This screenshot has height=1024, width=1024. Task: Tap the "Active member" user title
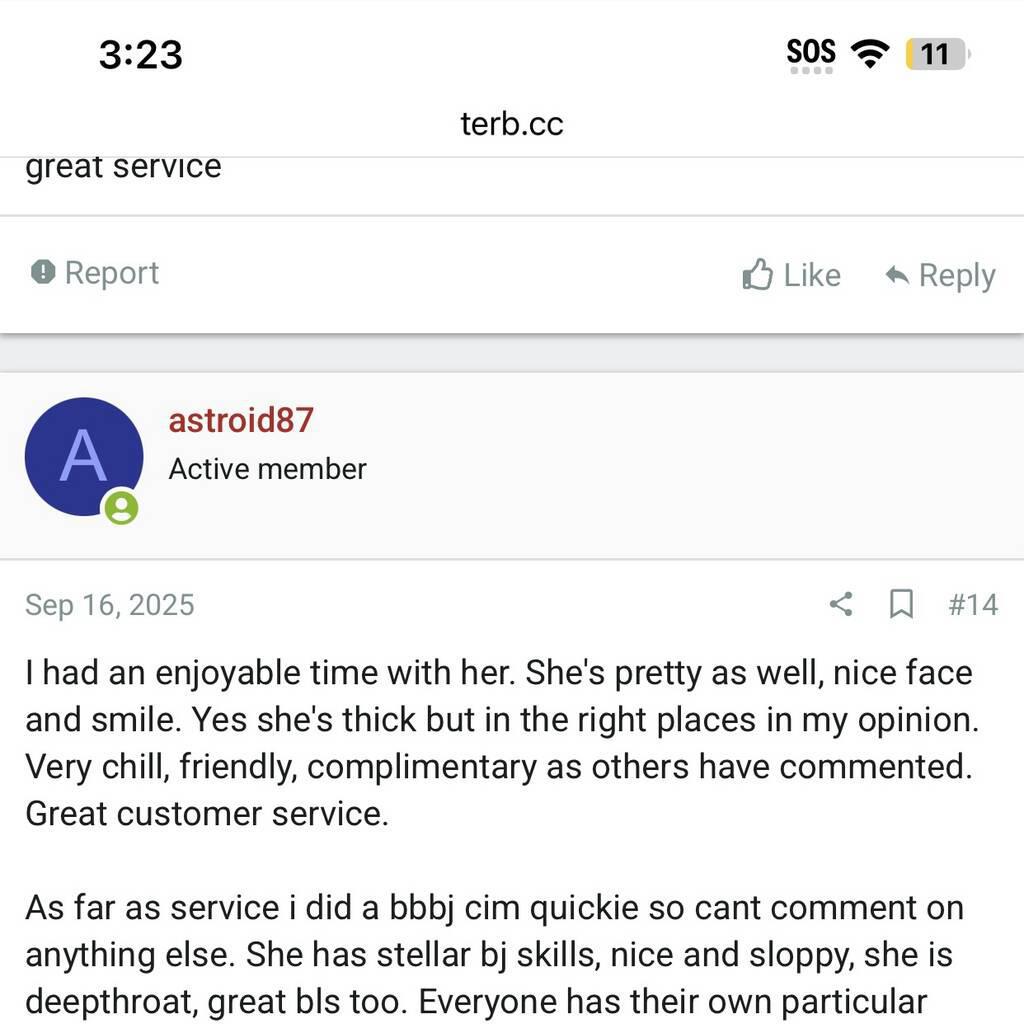point(267,469)
